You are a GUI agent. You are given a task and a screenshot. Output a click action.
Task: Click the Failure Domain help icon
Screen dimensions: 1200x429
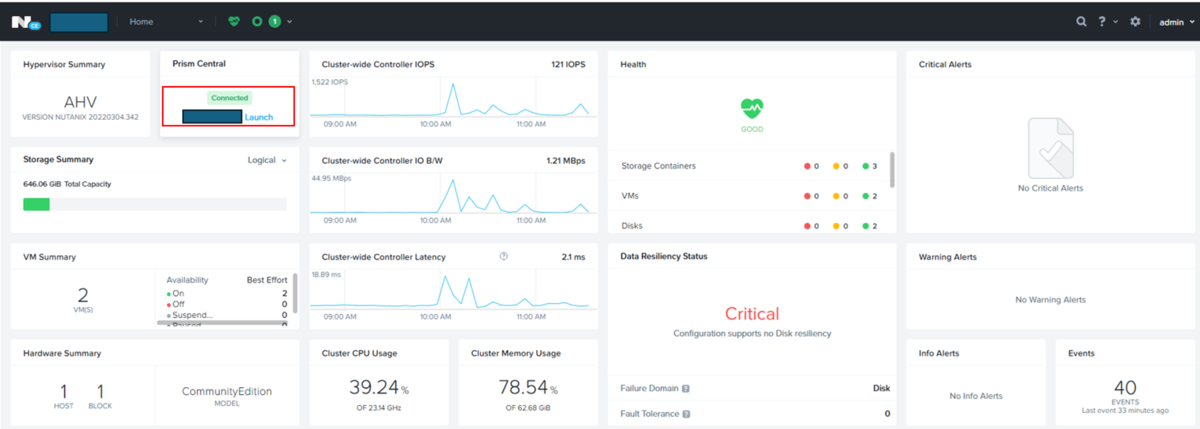686,388
